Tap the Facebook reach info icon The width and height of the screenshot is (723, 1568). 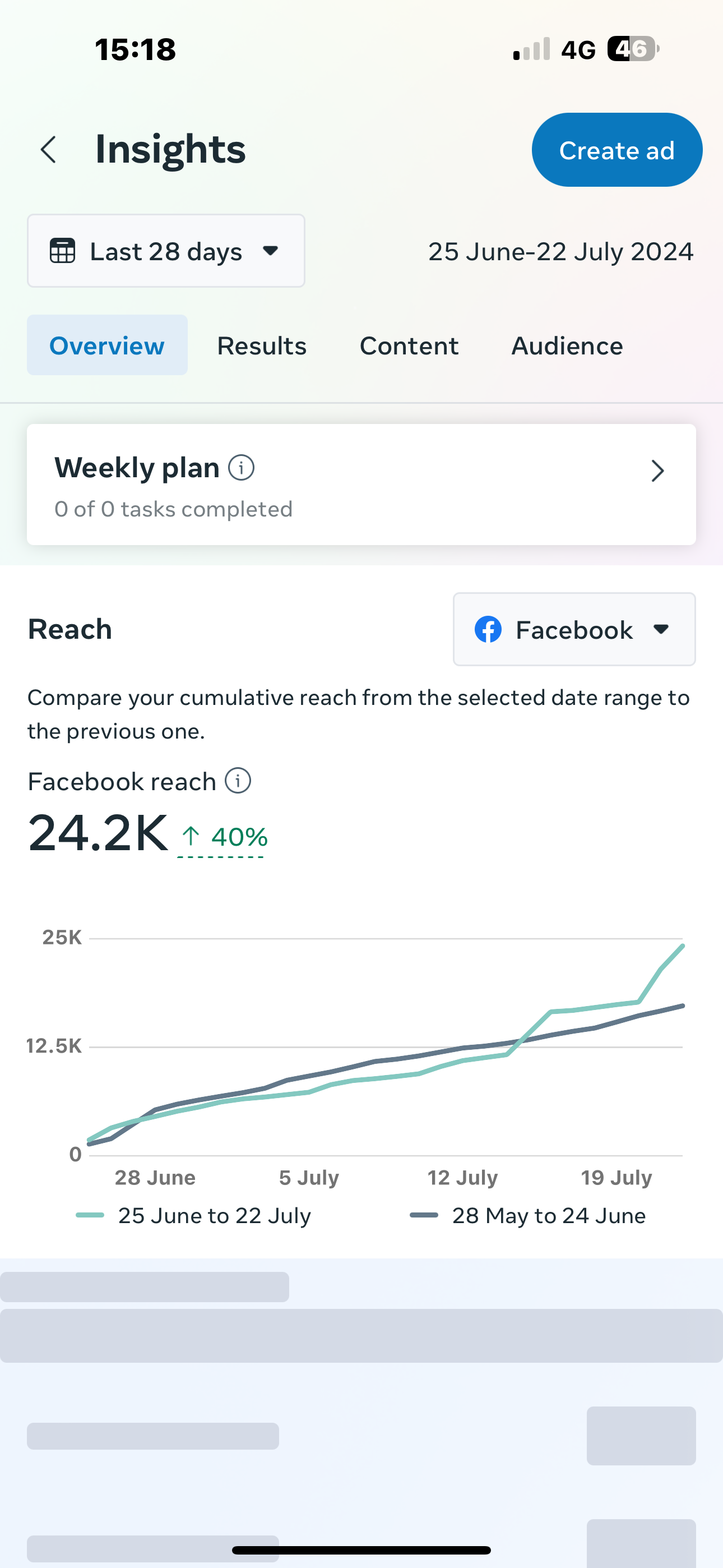[238, 781]
